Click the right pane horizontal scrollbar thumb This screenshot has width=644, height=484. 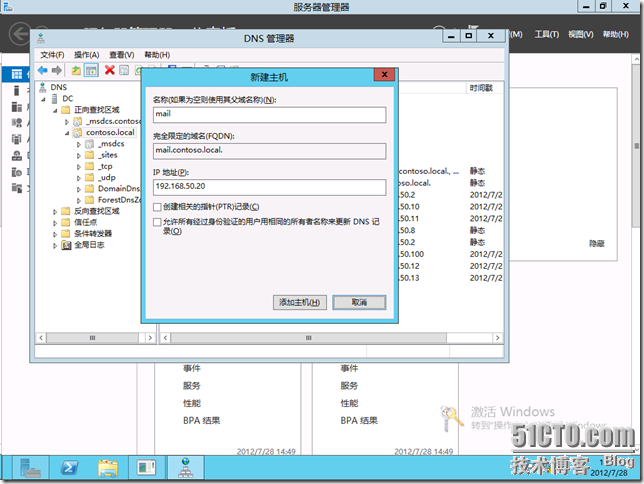308,338
